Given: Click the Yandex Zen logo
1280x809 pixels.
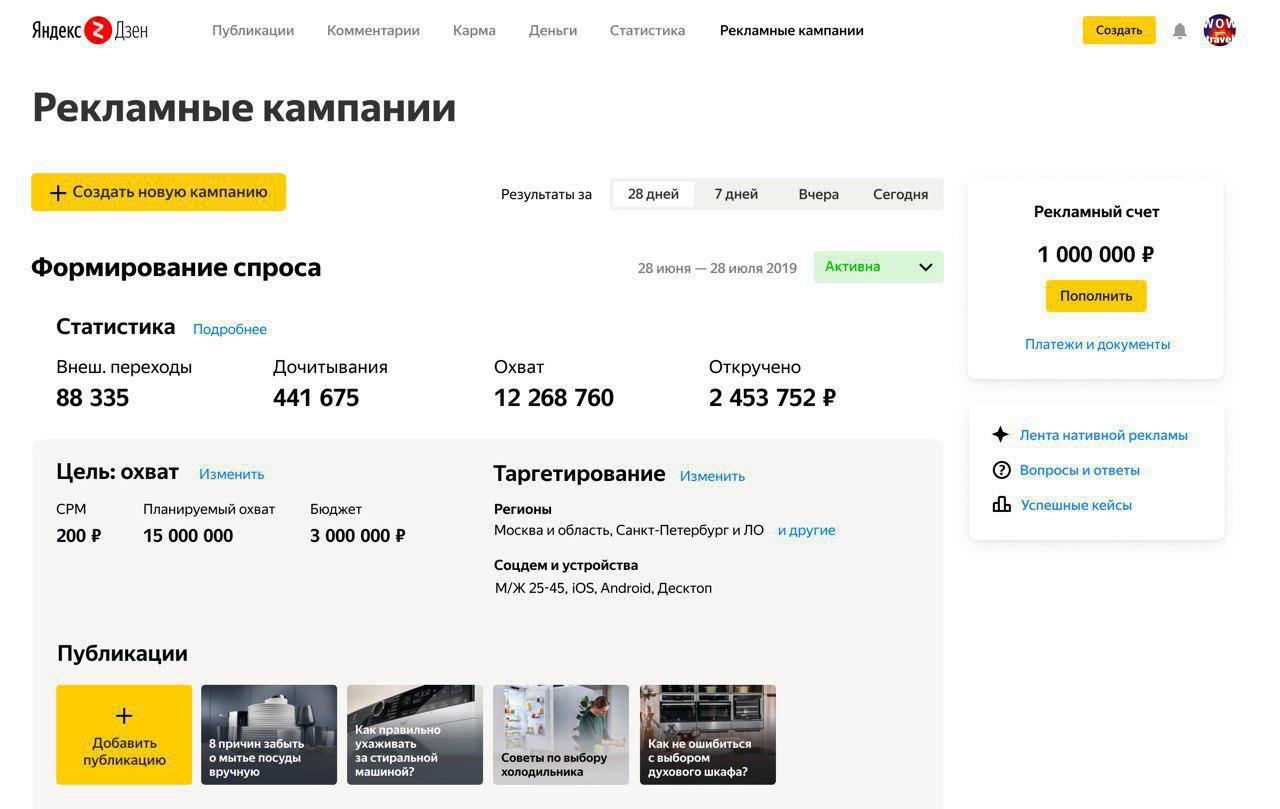Looking at the screenshot, I should 90,30.
